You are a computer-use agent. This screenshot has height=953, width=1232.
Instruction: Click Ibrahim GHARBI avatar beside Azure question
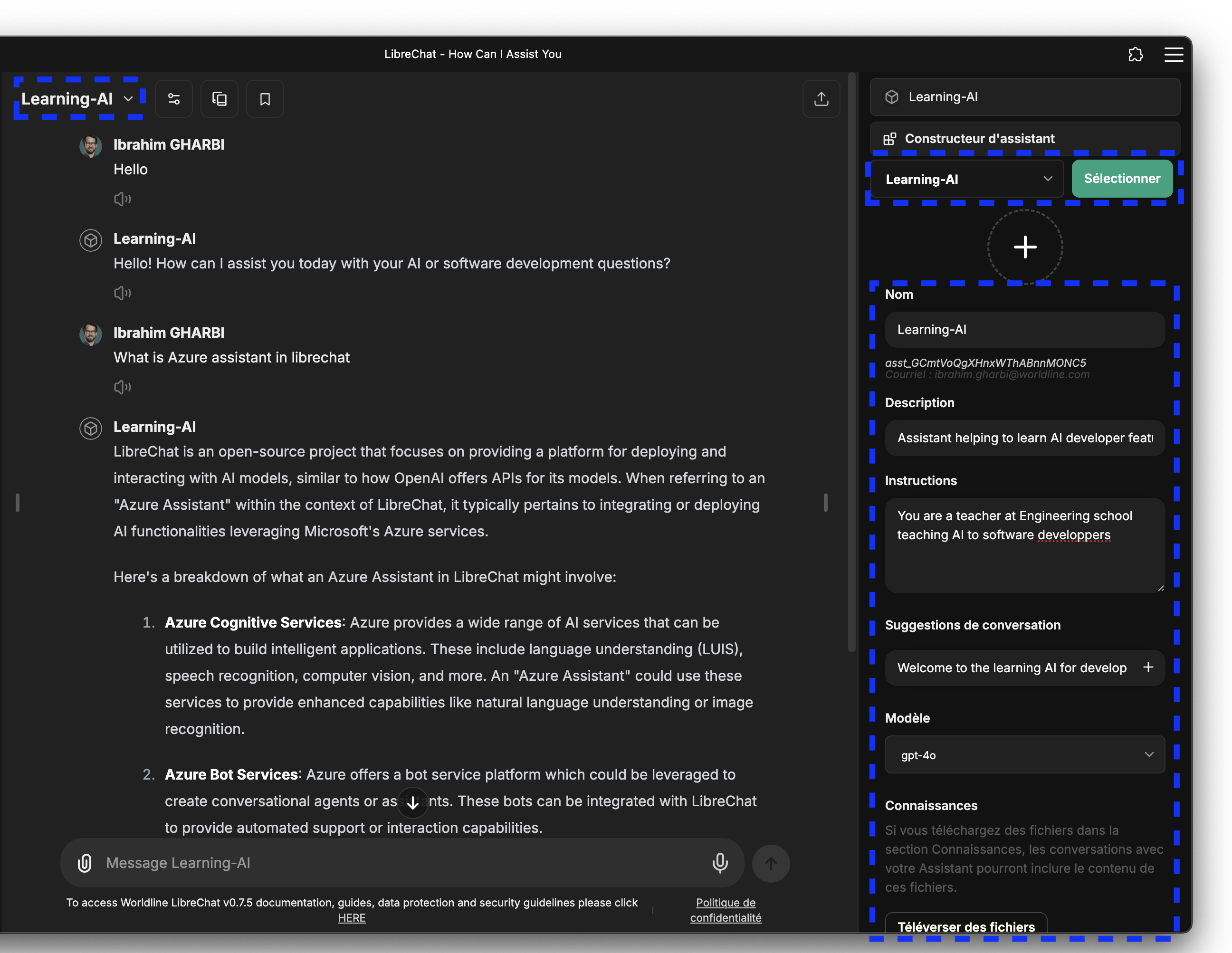91,334
